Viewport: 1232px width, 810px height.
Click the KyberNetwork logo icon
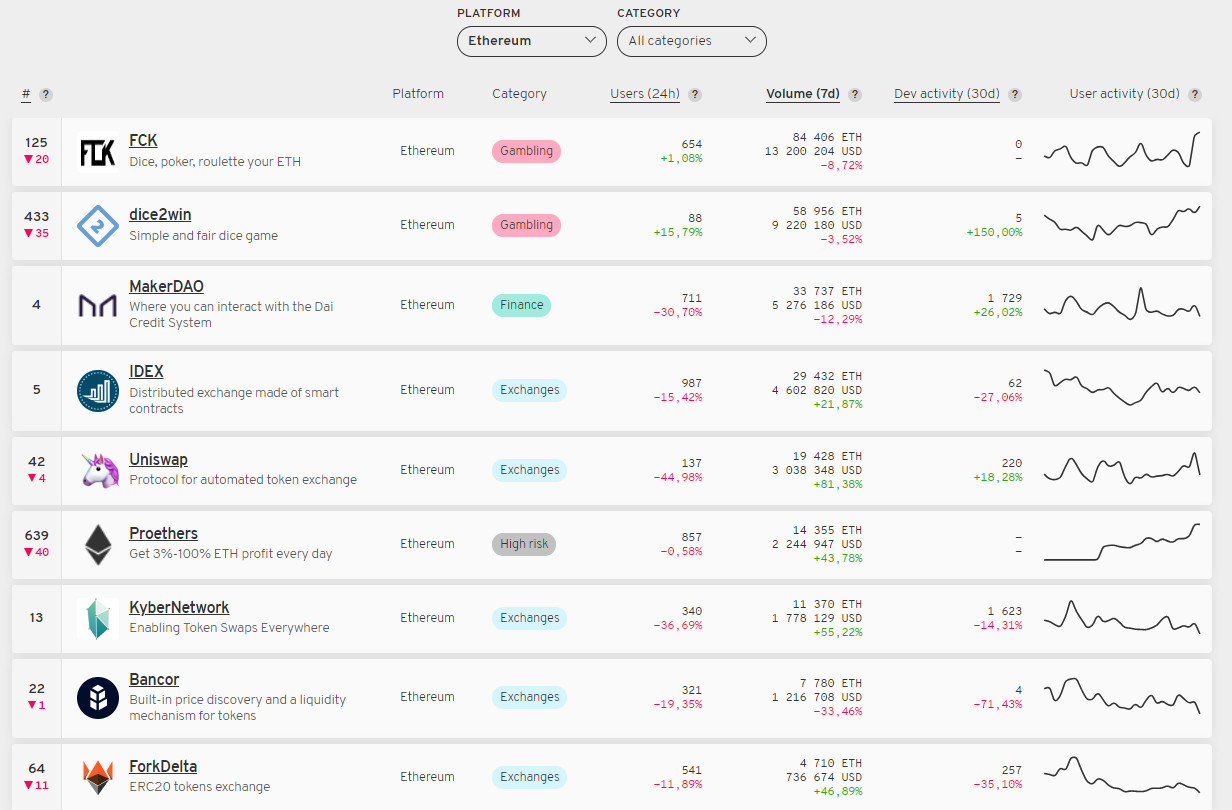tap(97, 618)
